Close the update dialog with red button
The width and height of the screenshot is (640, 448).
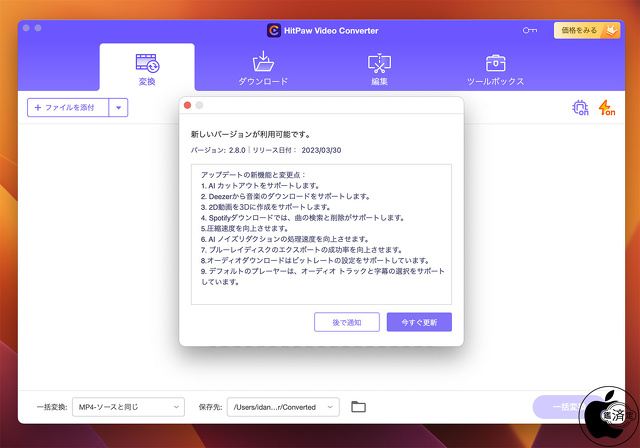tap(188, 105)
